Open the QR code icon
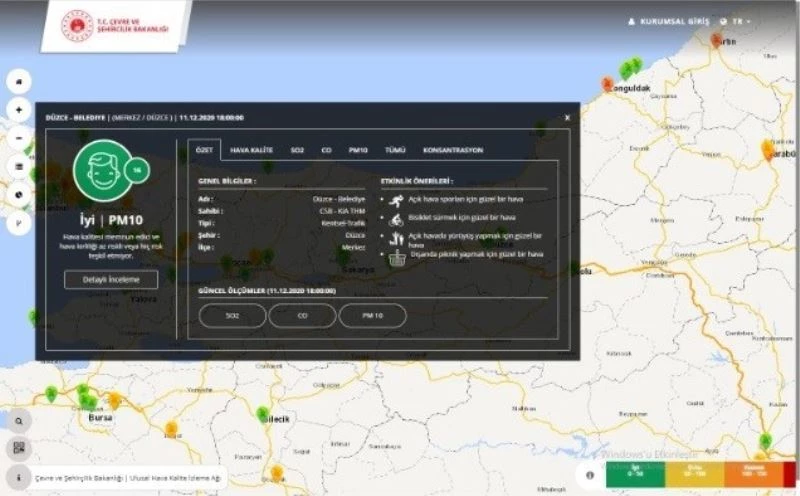 click(19, 448)
